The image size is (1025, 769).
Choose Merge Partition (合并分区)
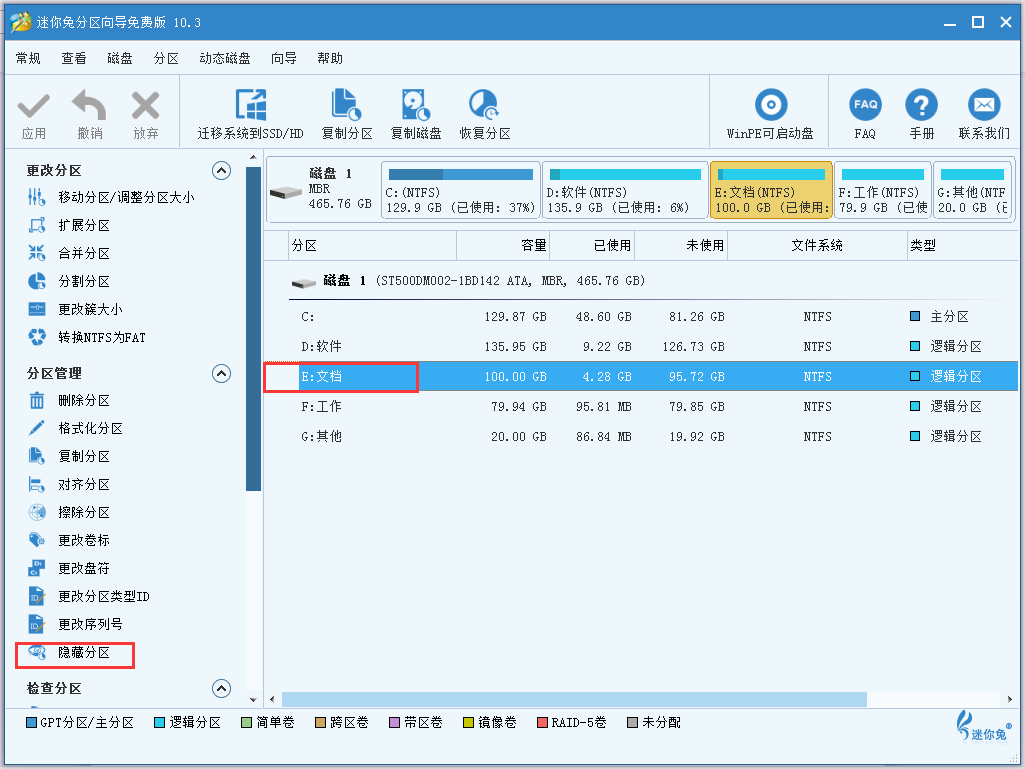[69, 253]
